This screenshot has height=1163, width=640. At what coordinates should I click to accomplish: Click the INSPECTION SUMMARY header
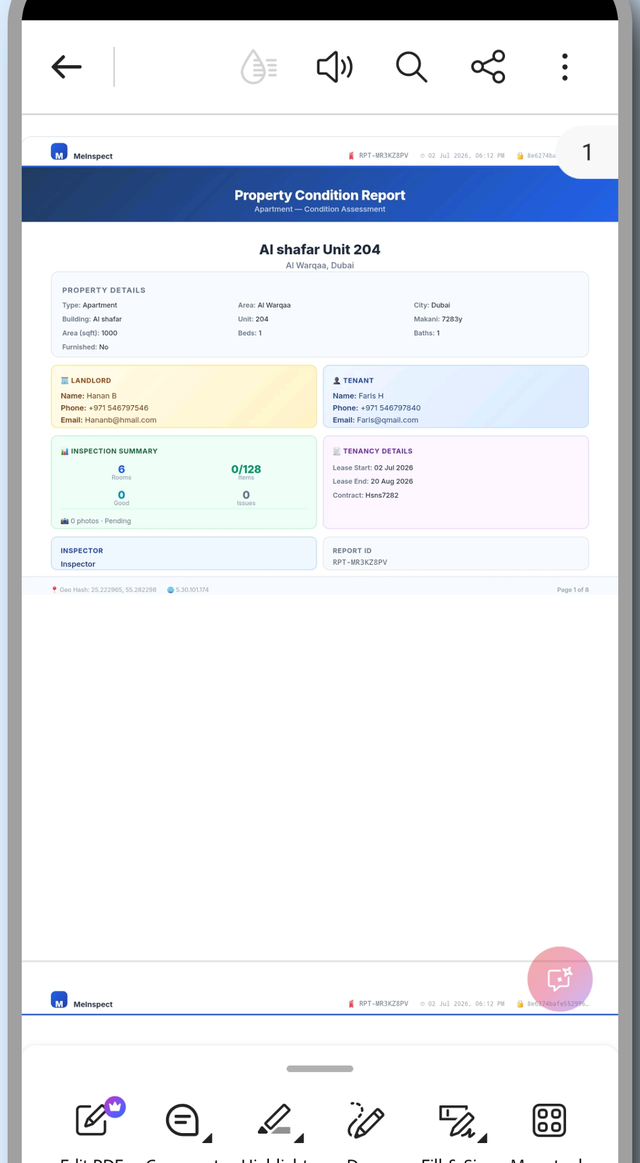pyautogui.click(x=109, y=451)
